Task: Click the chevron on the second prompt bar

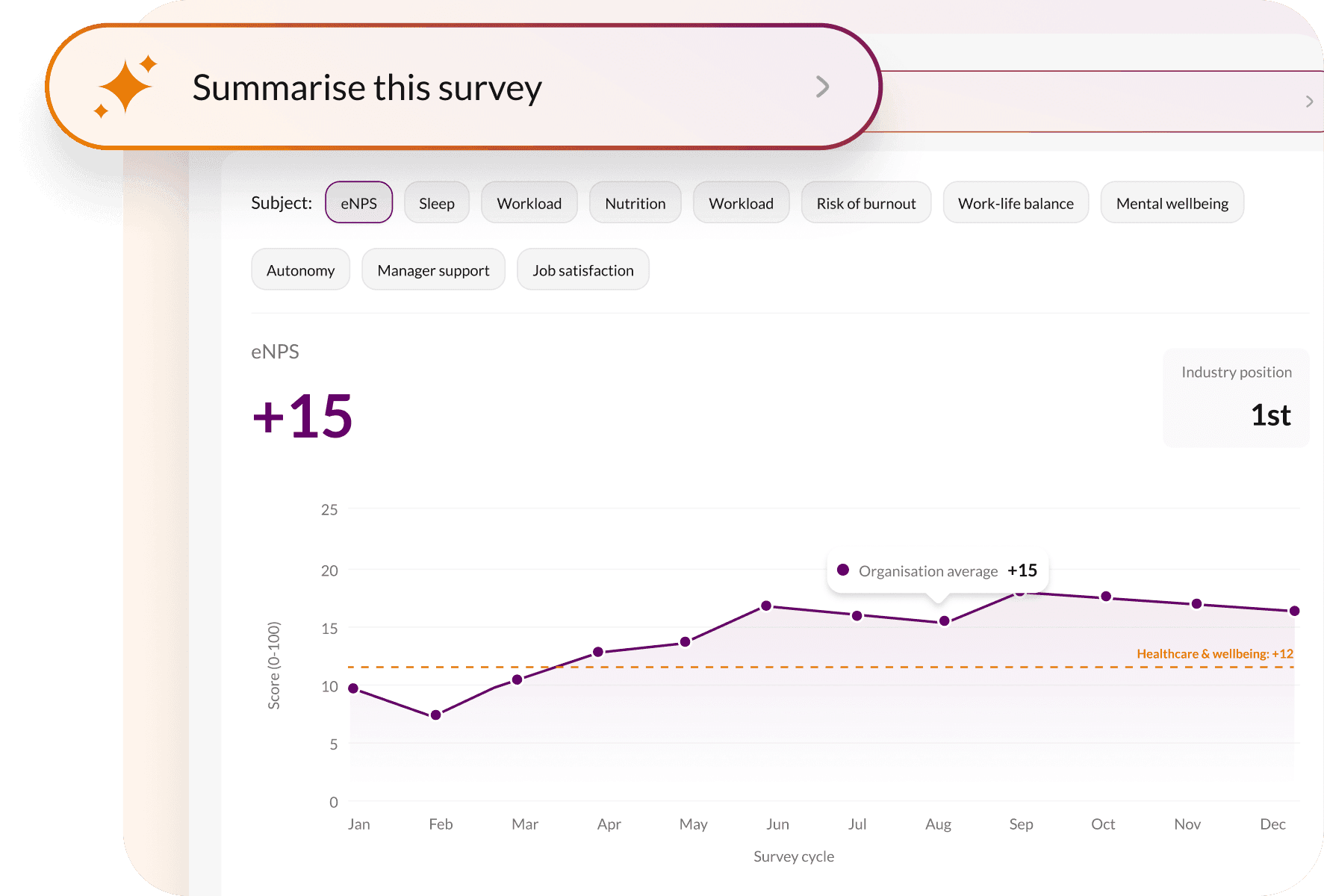Action: coord(1308,100)
